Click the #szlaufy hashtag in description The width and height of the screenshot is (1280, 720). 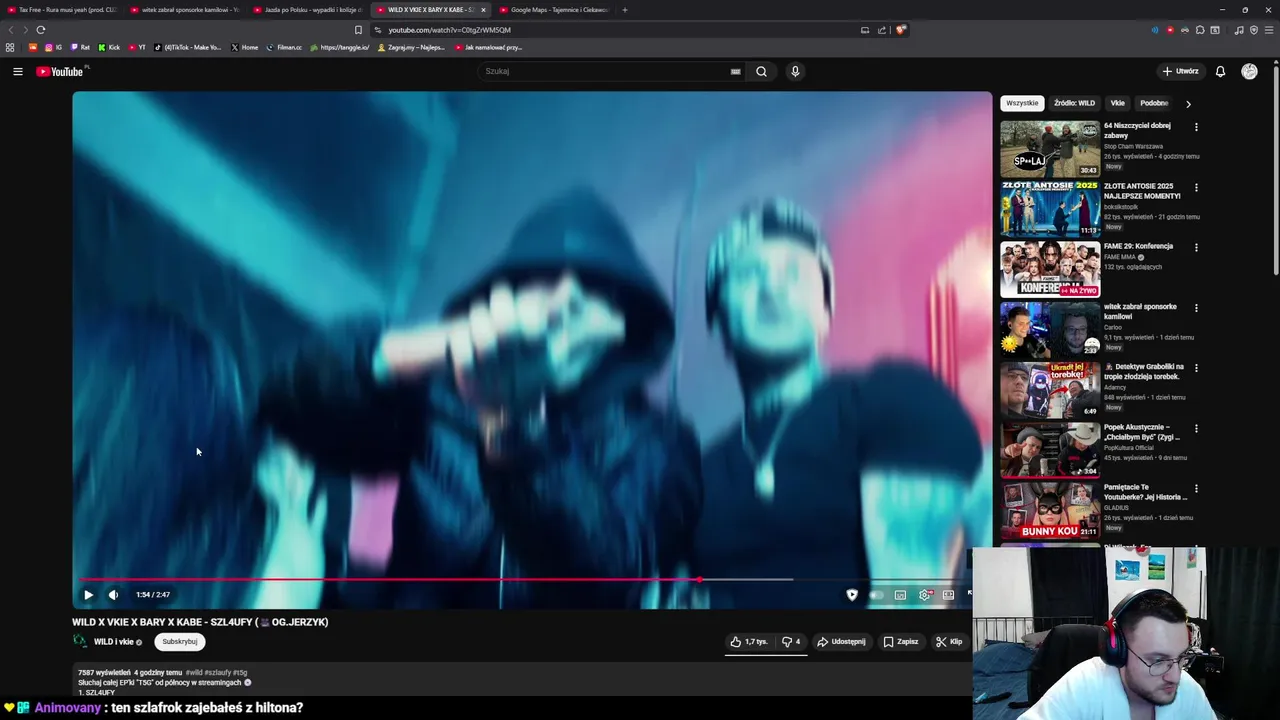[x=218, y=673]
